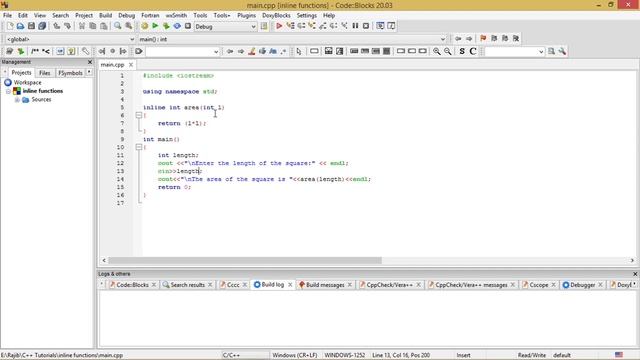Click the bold C toolbar icon

pos(473,51)
